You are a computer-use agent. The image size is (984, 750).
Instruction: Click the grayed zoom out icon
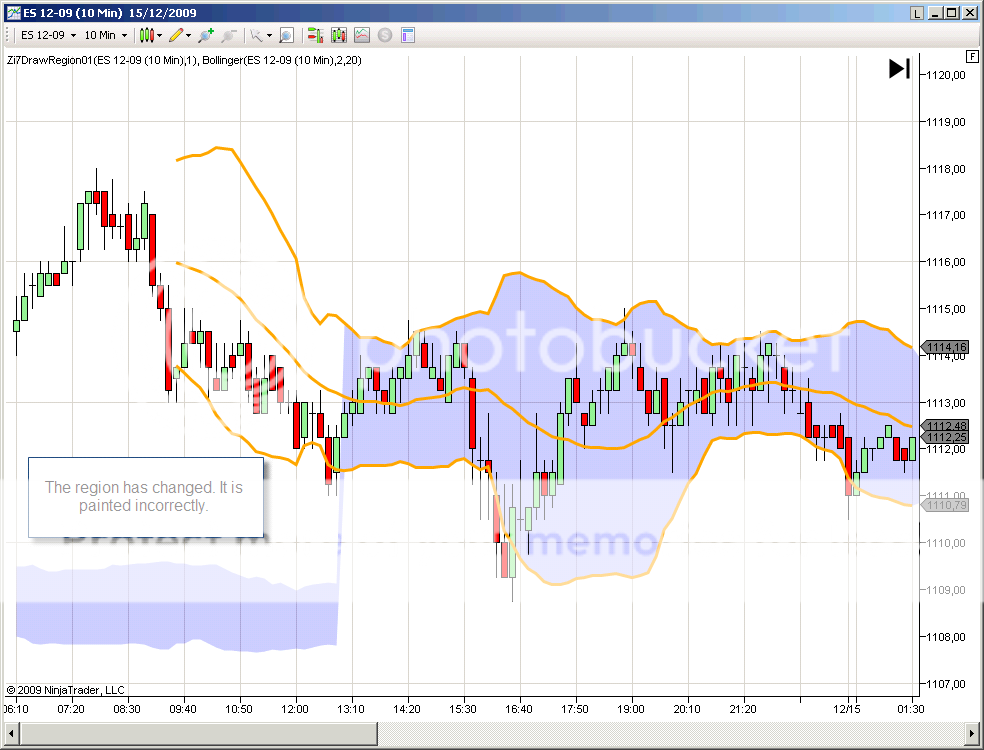click(x=229, y=35)
